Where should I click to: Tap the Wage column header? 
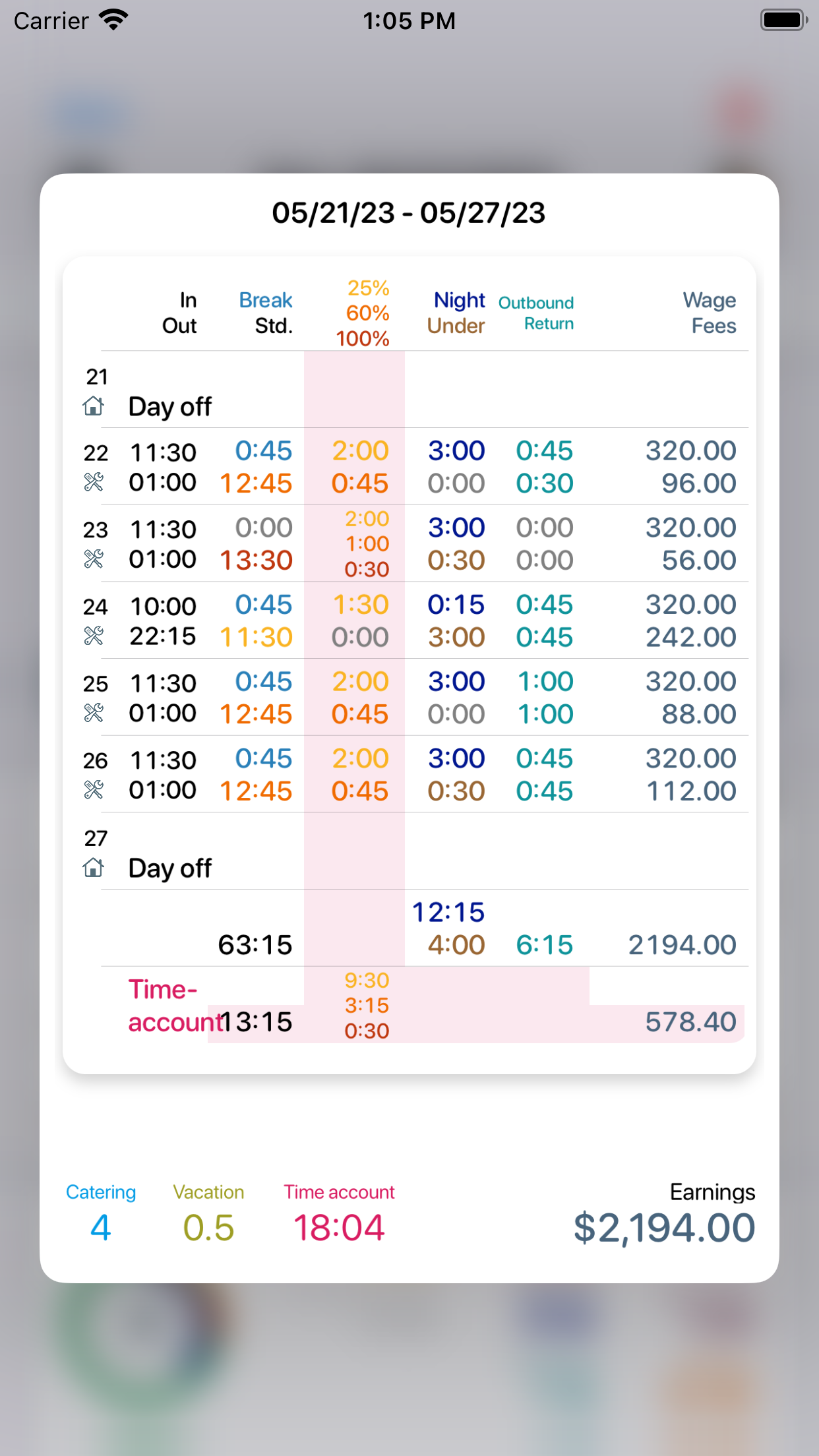709,301
